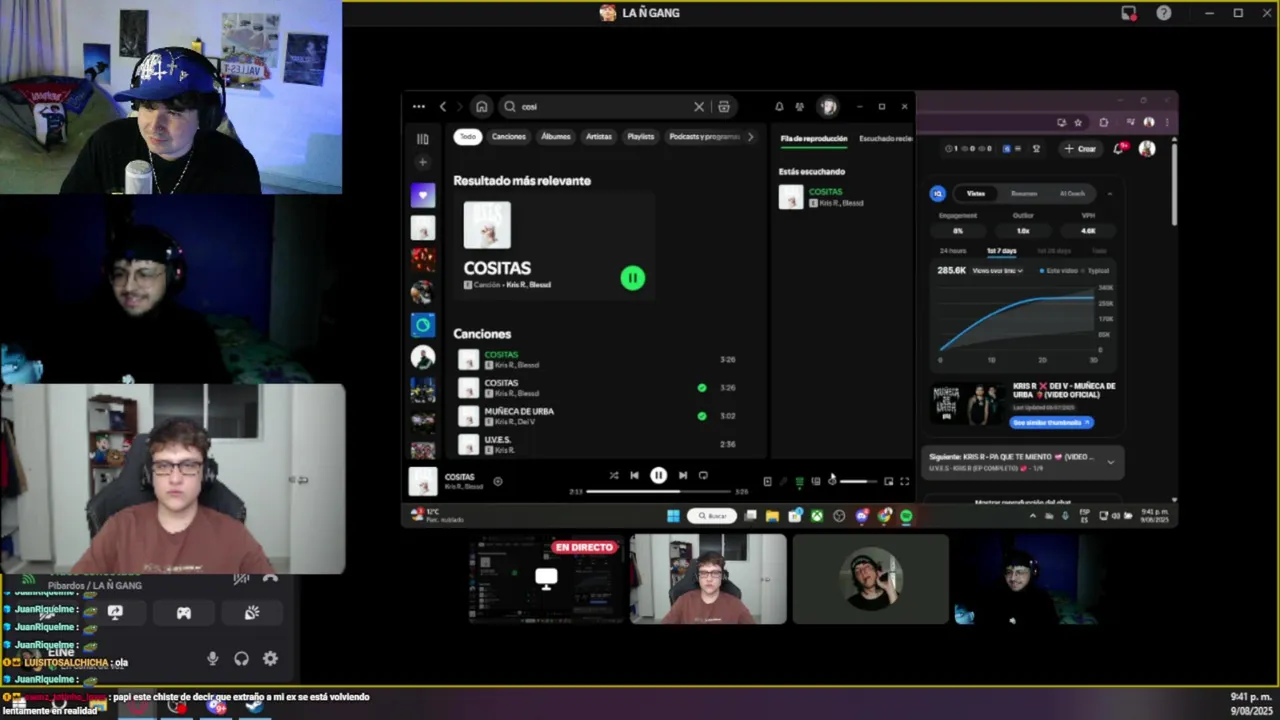Viewport: 1280px width, 720px height.
Task: Select 24 hours range
Action: click(x=953, y=251)
